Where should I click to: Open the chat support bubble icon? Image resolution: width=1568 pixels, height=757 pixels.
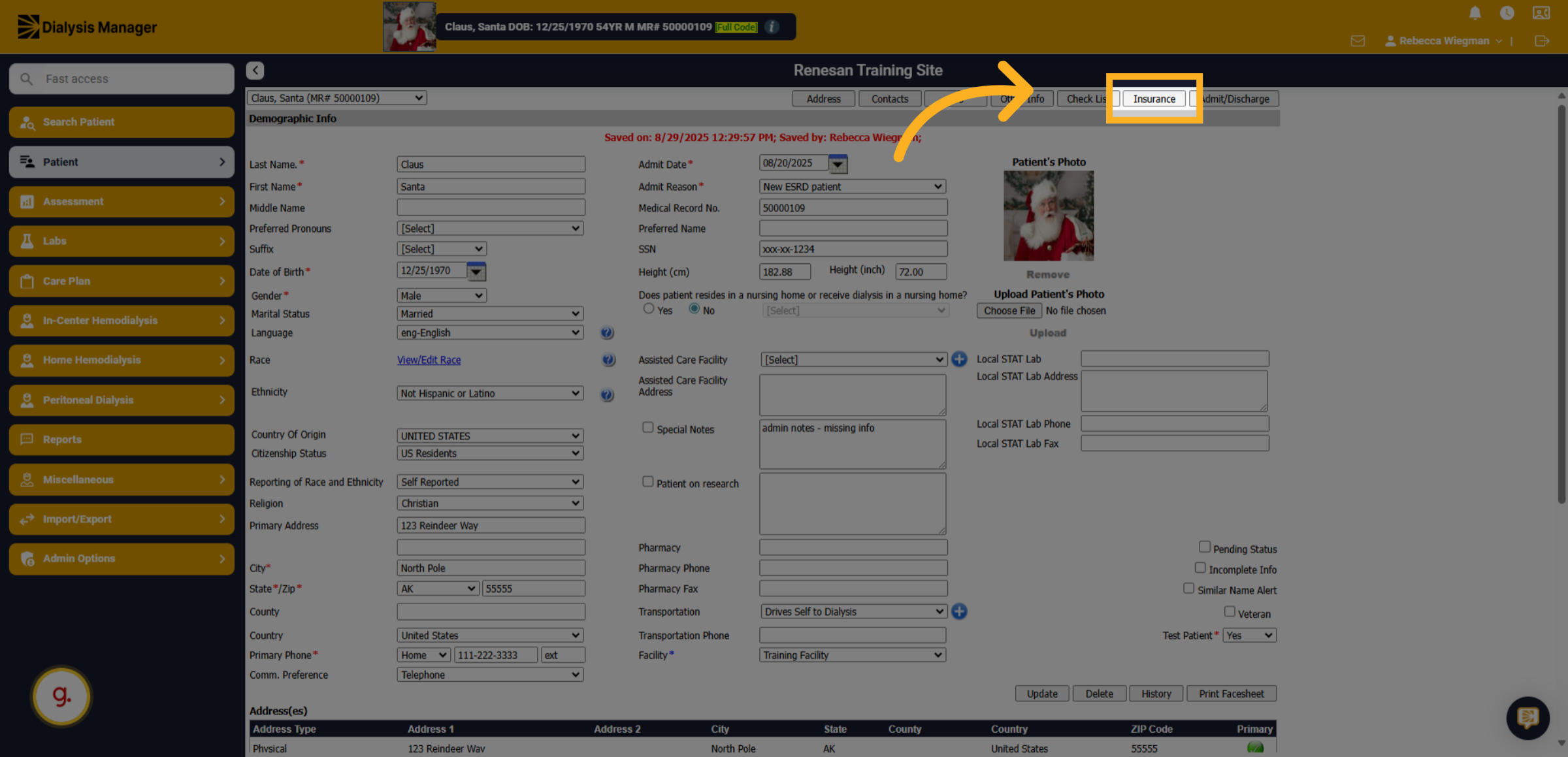click(1527, 718)
